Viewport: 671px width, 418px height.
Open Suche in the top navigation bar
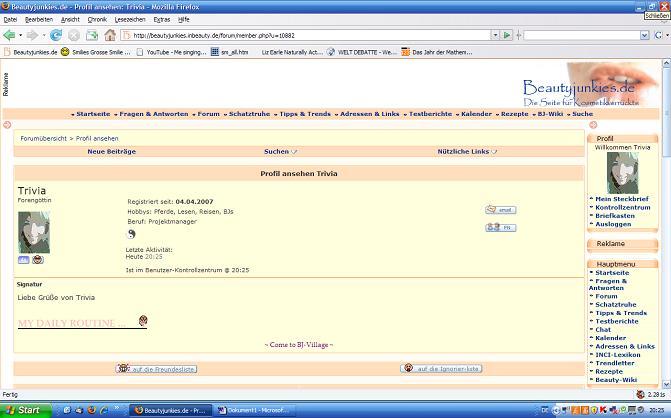tap(582, 114)
